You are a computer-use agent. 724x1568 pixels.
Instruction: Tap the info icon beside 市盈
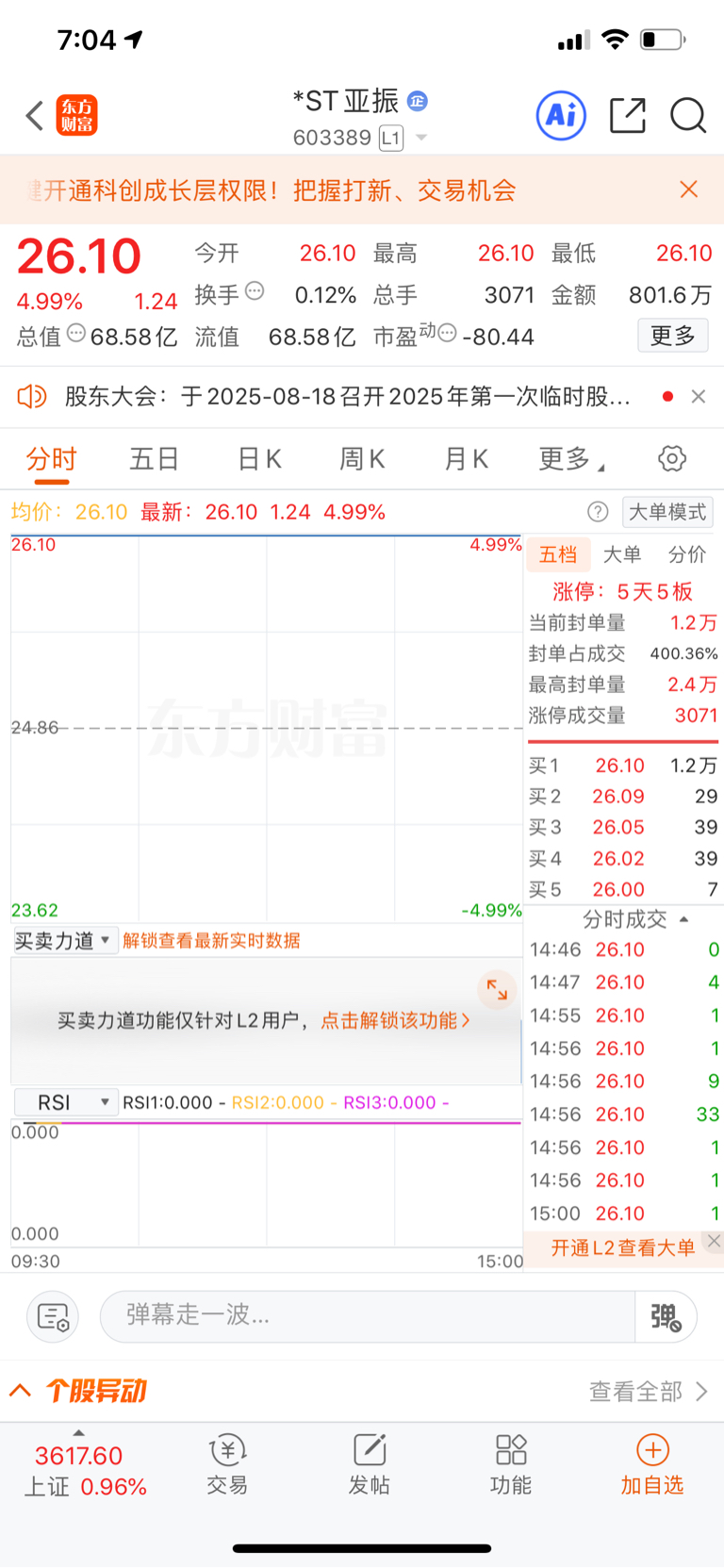point(448,332)
